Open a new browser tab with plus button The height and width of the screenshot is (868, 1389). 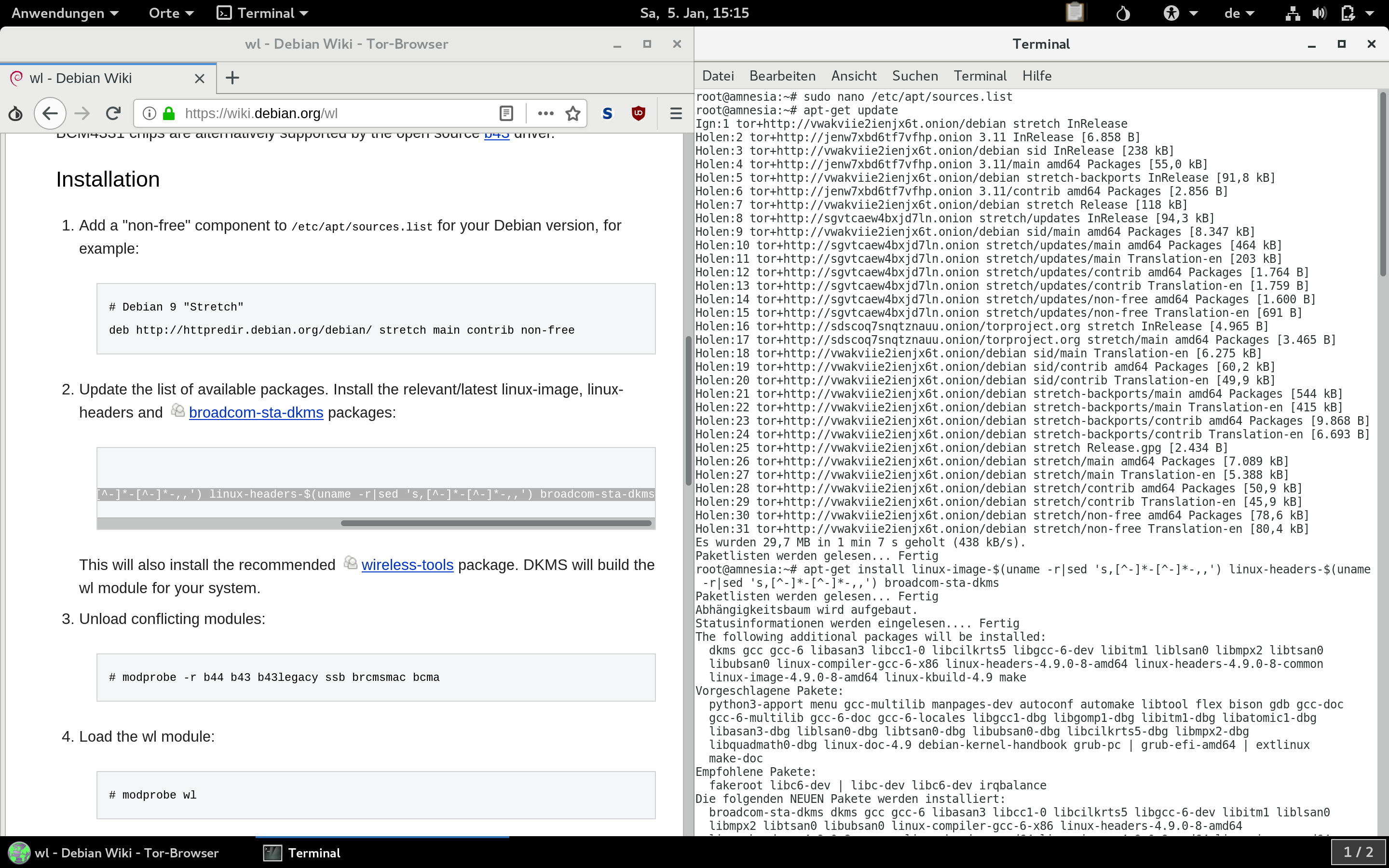[x=232, y=78]
